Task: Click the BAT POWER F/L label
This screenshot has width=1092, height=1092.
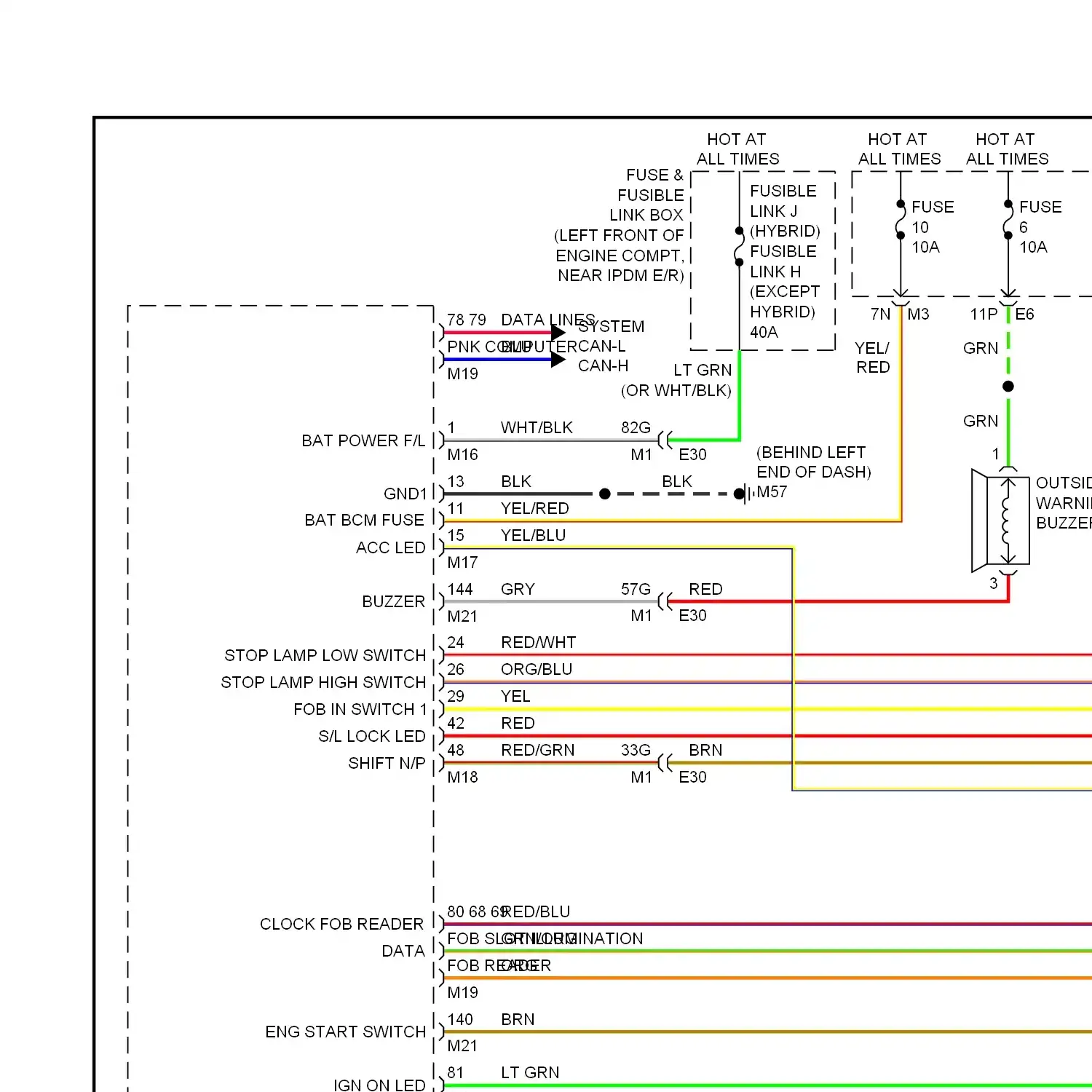Action: click(x=363, y=440)
